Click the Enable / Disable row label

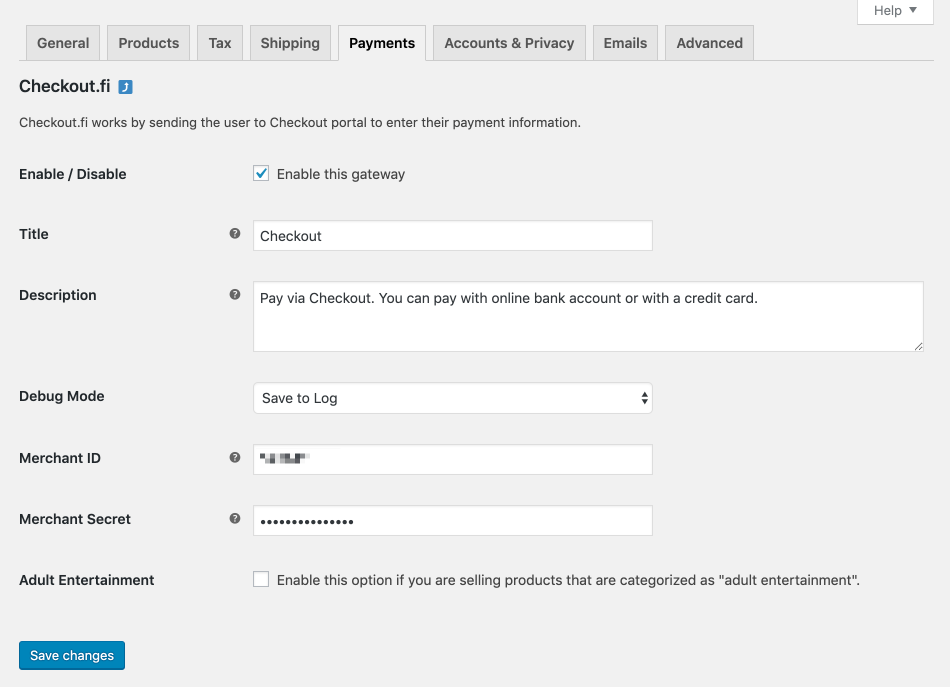[x=73, y=174]
